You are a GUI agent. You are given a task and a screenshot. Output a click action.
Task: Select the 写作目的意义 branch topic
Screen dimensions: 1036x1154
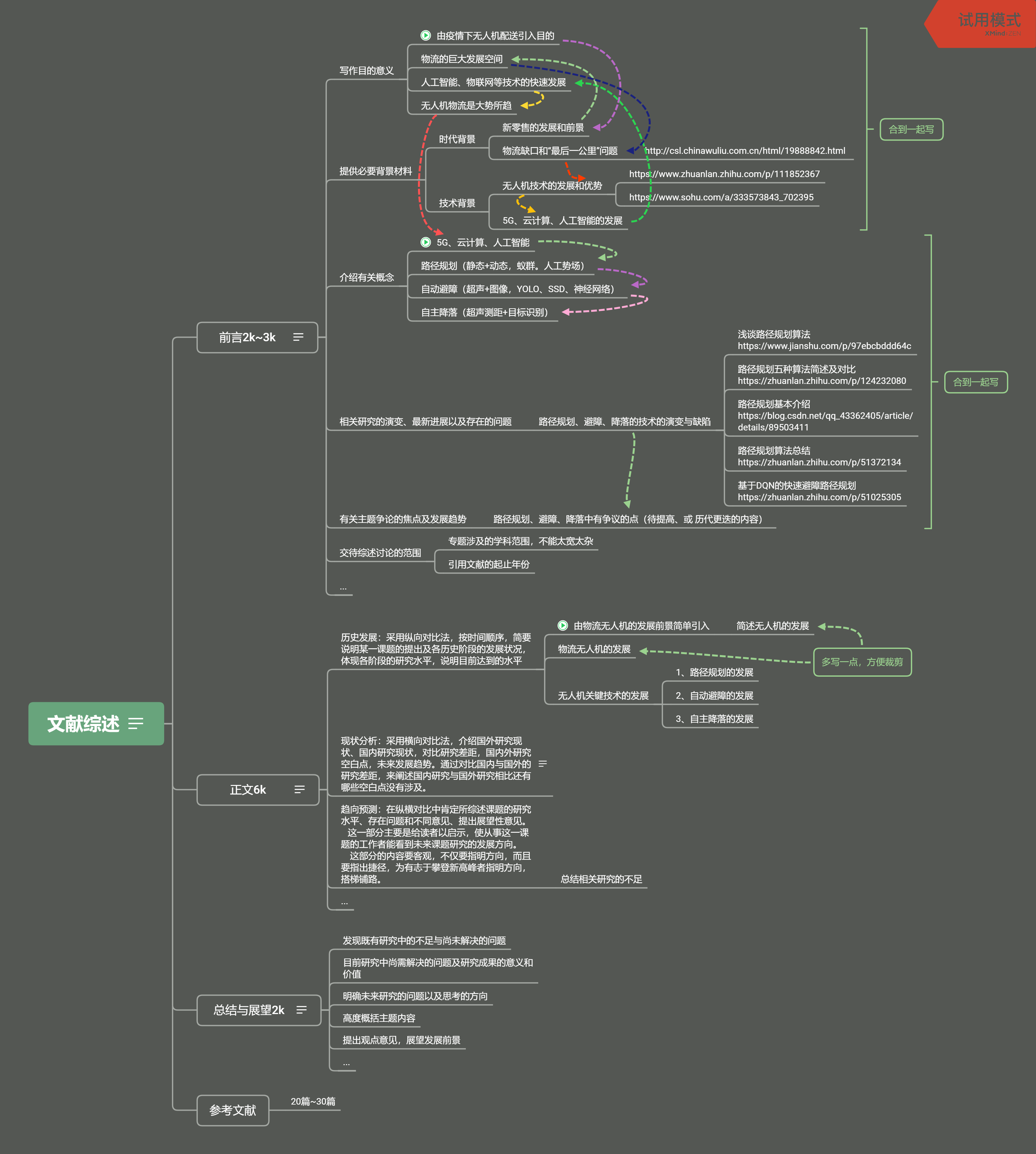[366, 70]
